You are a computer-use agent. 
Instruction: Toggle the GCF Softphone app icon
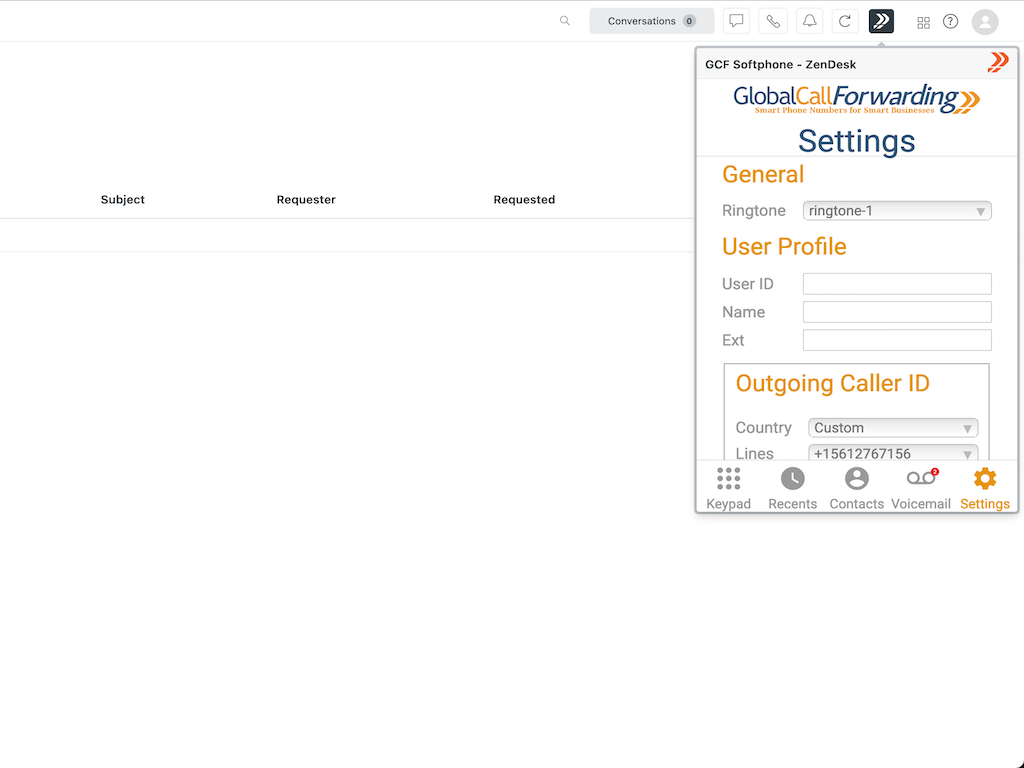click(881, 21)
